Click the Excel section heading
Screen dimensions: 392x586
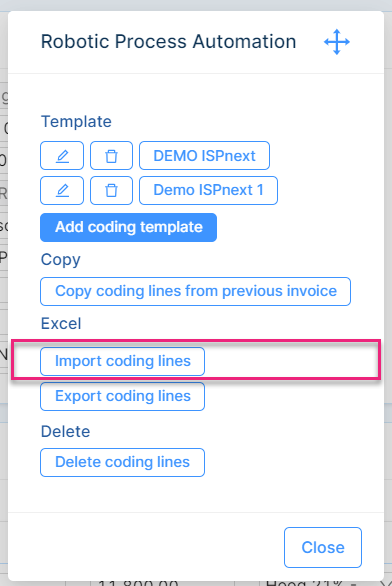pyautogui.click(x=61, y=323)
